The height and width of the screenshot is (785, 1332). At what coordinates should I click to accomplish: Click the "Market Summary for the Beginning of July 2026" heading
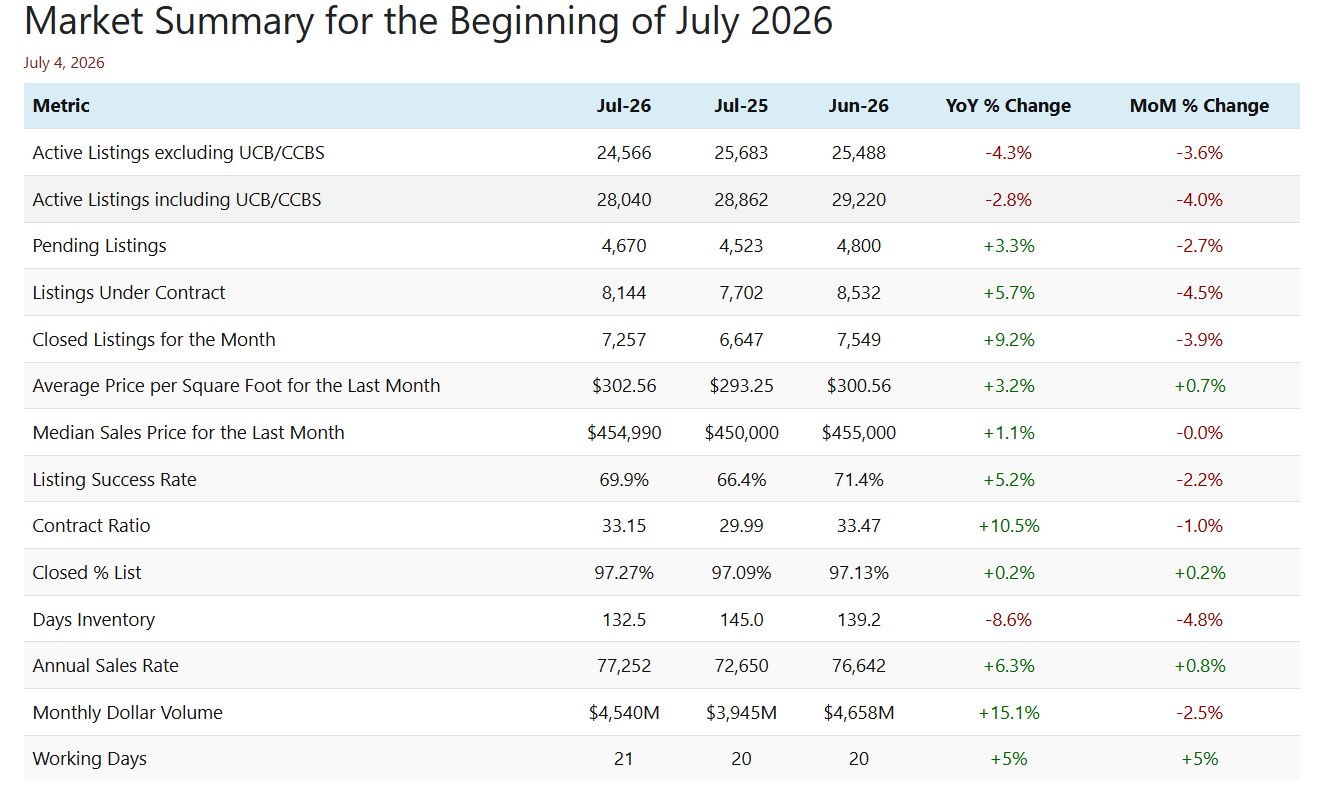[x=428, y=21]
